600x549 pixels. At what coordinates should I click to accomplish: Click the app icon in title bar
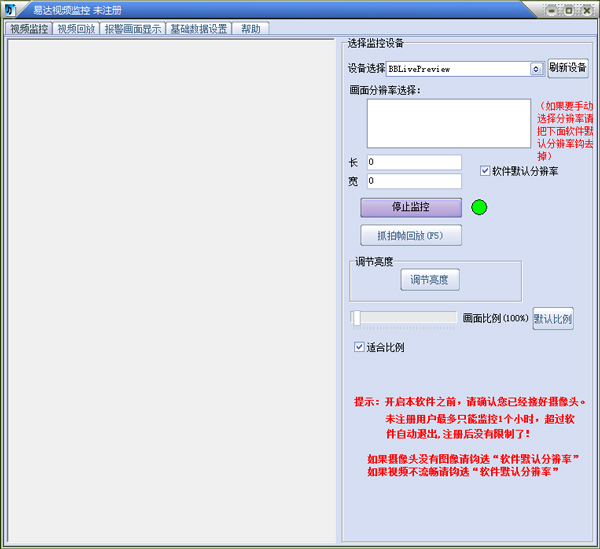coord(10,10)
